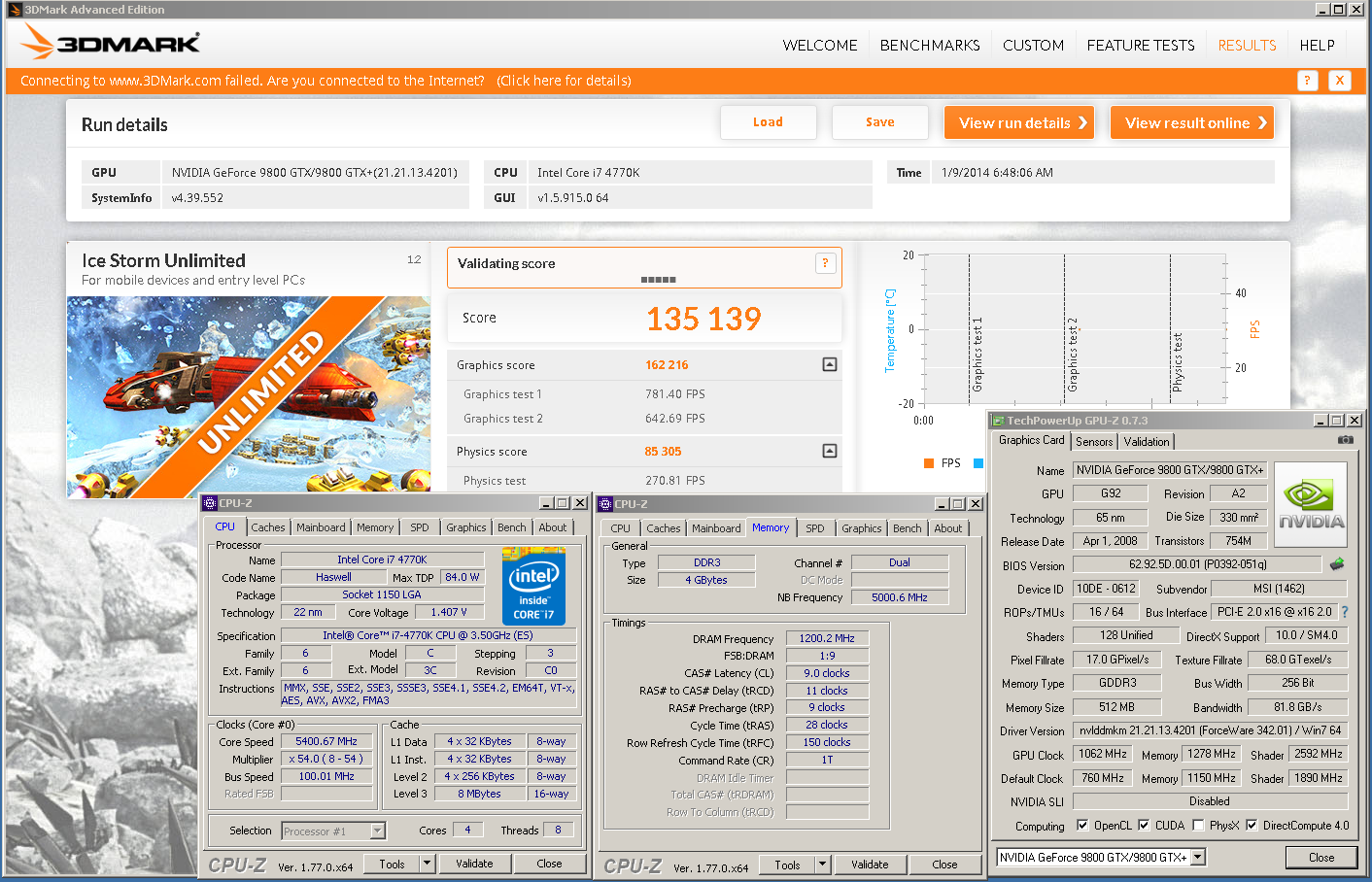Click connection failed details link

[565, 81]
